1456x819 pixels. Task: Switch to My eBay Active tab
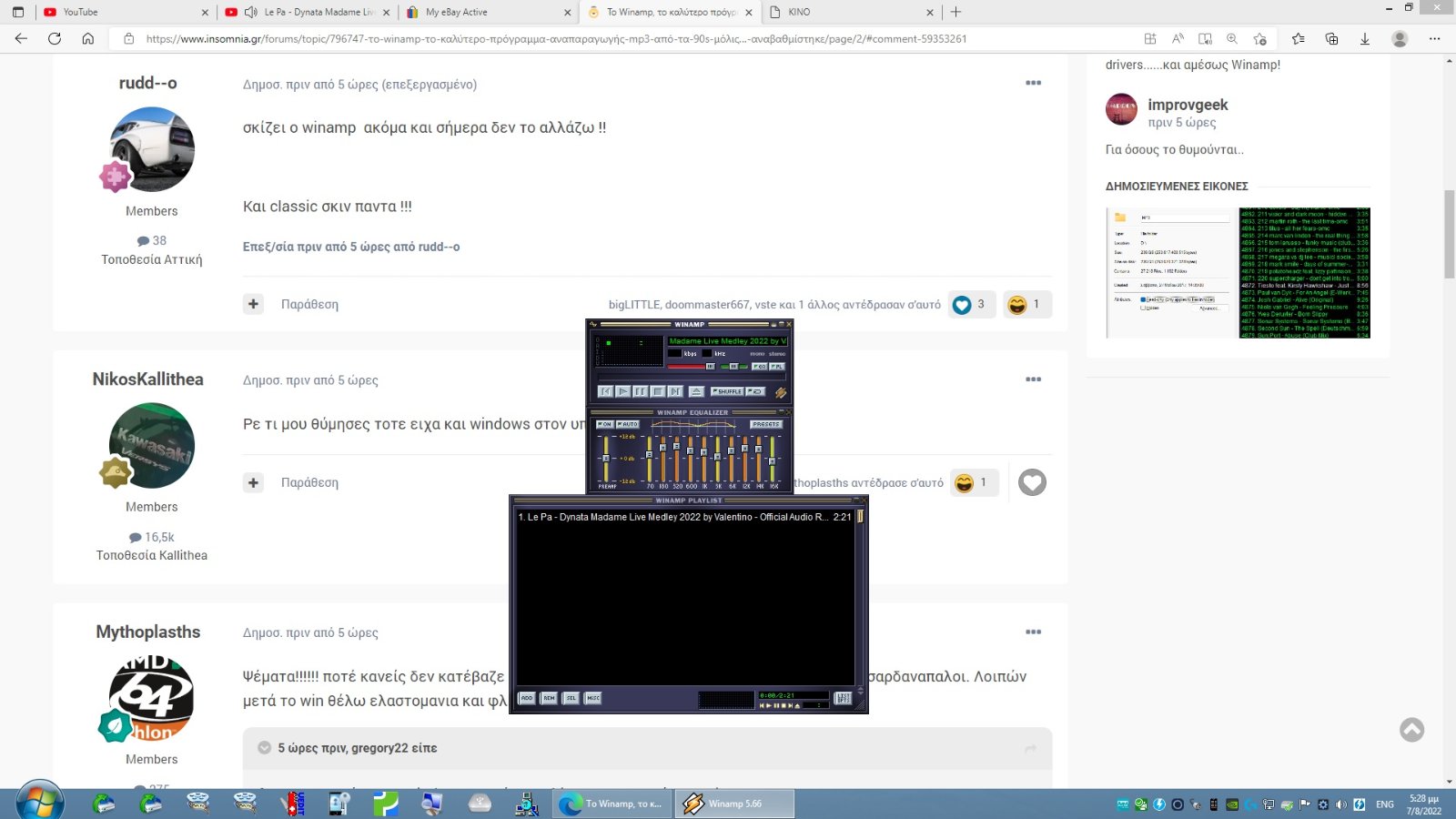(x=489, y=12)
